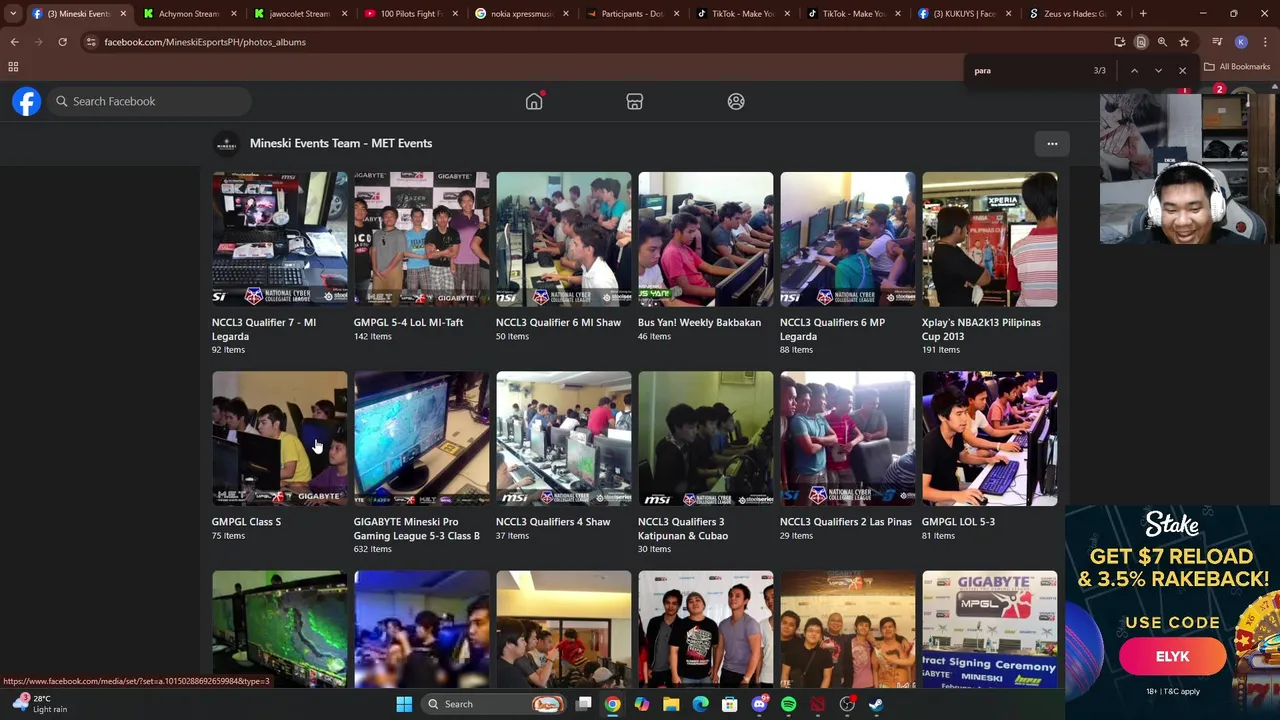Open Task View in taskbar

pyautogui.click(x=584, y=704)
